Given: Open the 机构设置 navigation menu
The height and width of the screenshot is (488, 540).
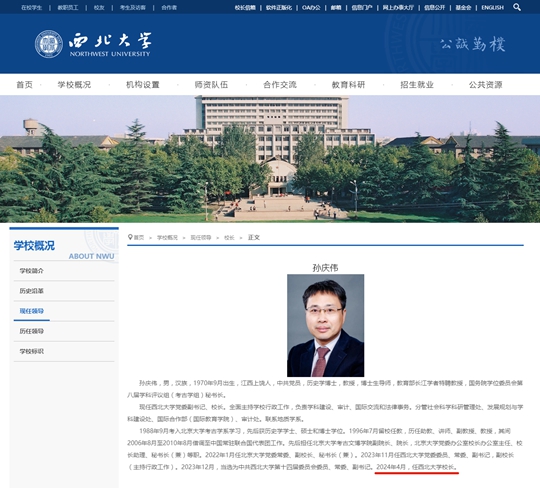Looking at the screenshot, I should 143,85.
